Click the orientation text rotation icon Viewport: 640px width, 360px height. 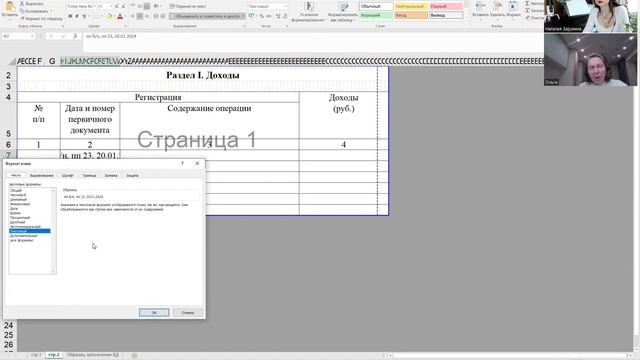pos(156,7)
